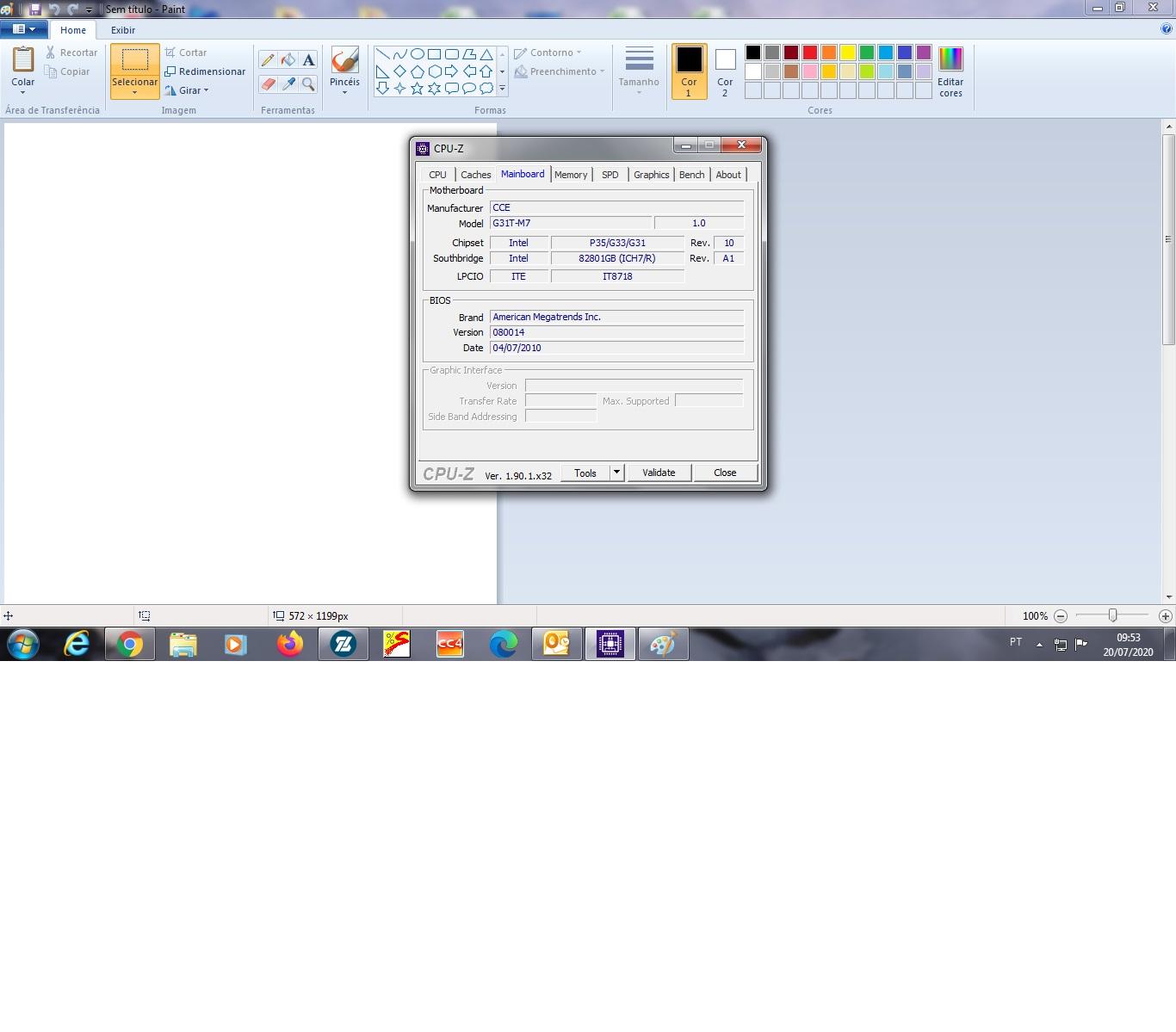The image size is (1176, 1032).
Task: Switch to the Home ribbon tab
Action: [73, 30]
